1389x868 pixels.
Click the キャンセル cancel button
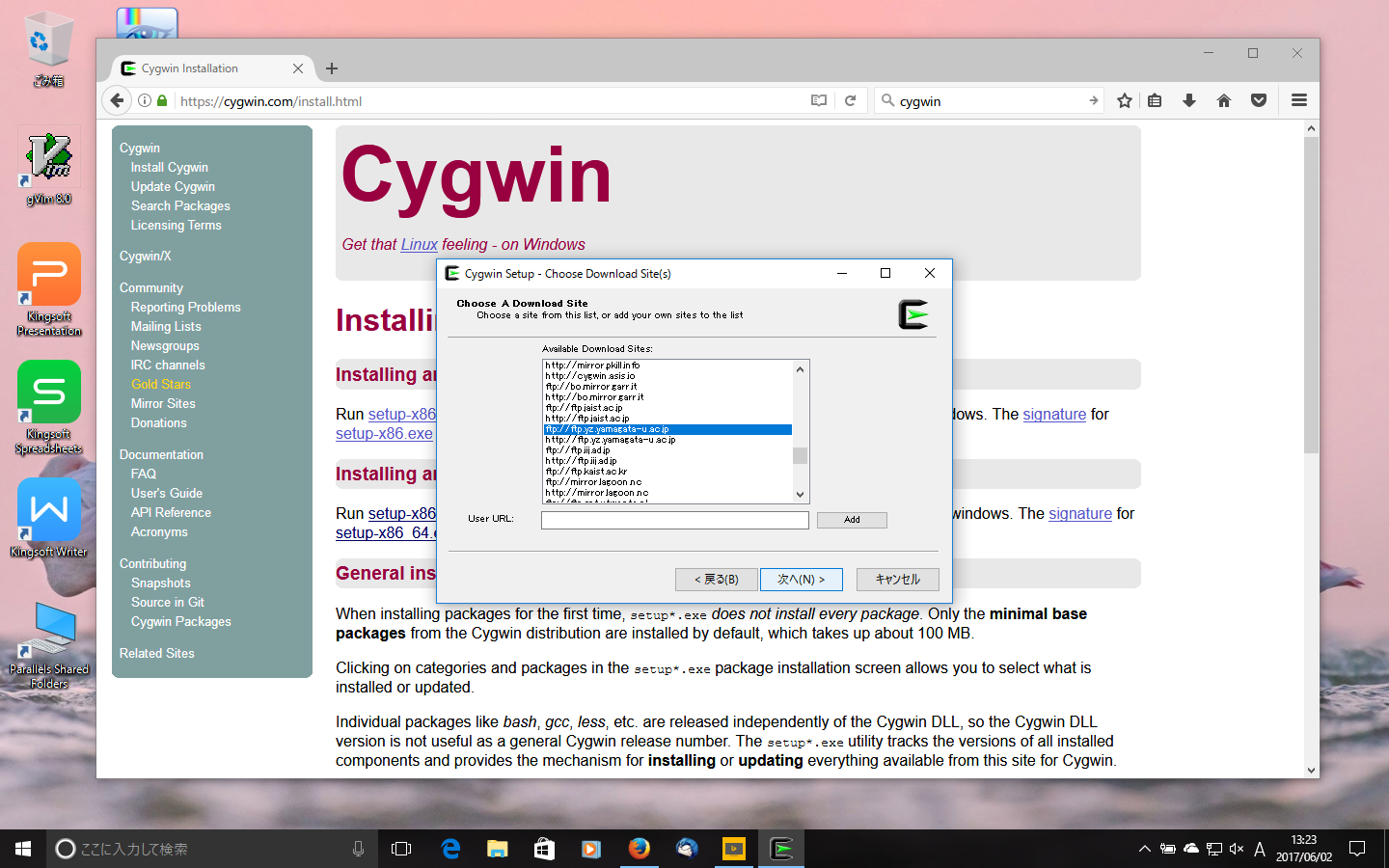[x=897, y=579]
